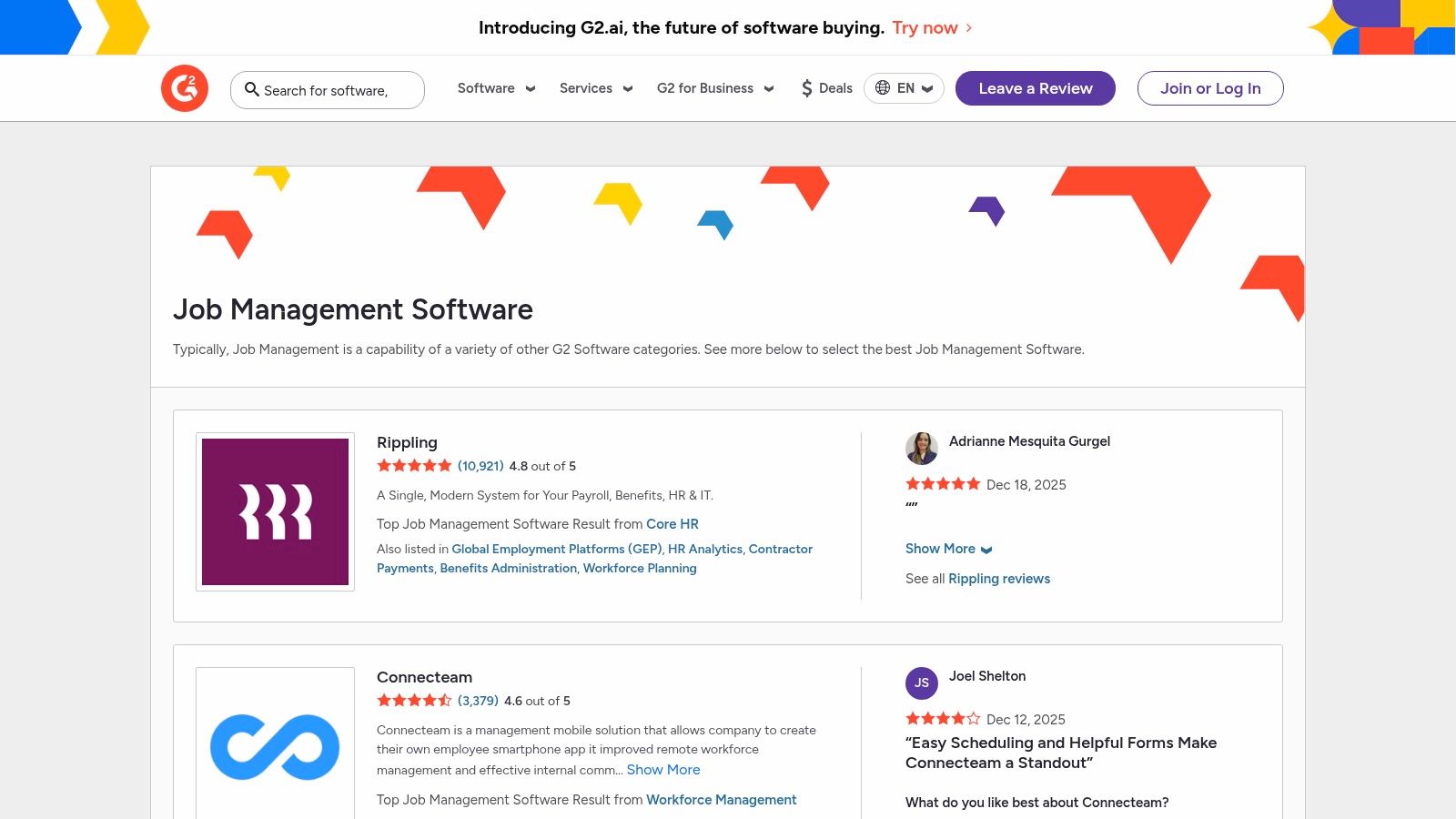The width and height of the screenshot is (1456, 819).
Task: Open the Rippling logo thumbnail
Action: (x=275, y=511)
